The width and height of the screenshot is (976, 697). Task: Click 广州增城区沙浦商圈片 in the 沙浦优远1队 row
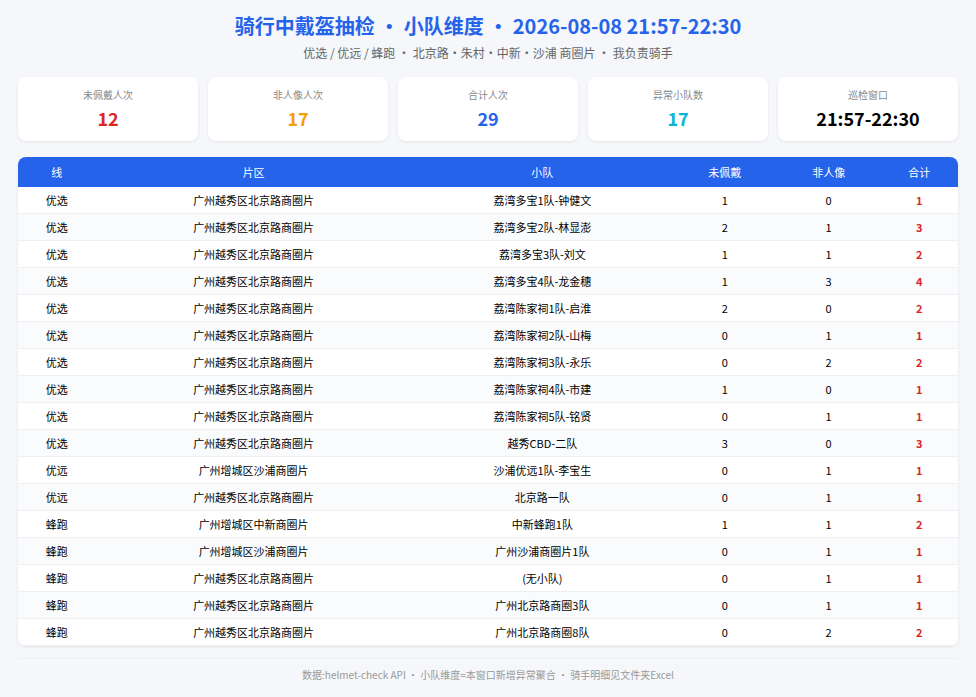pyautogui.click(x=253, y=470)
